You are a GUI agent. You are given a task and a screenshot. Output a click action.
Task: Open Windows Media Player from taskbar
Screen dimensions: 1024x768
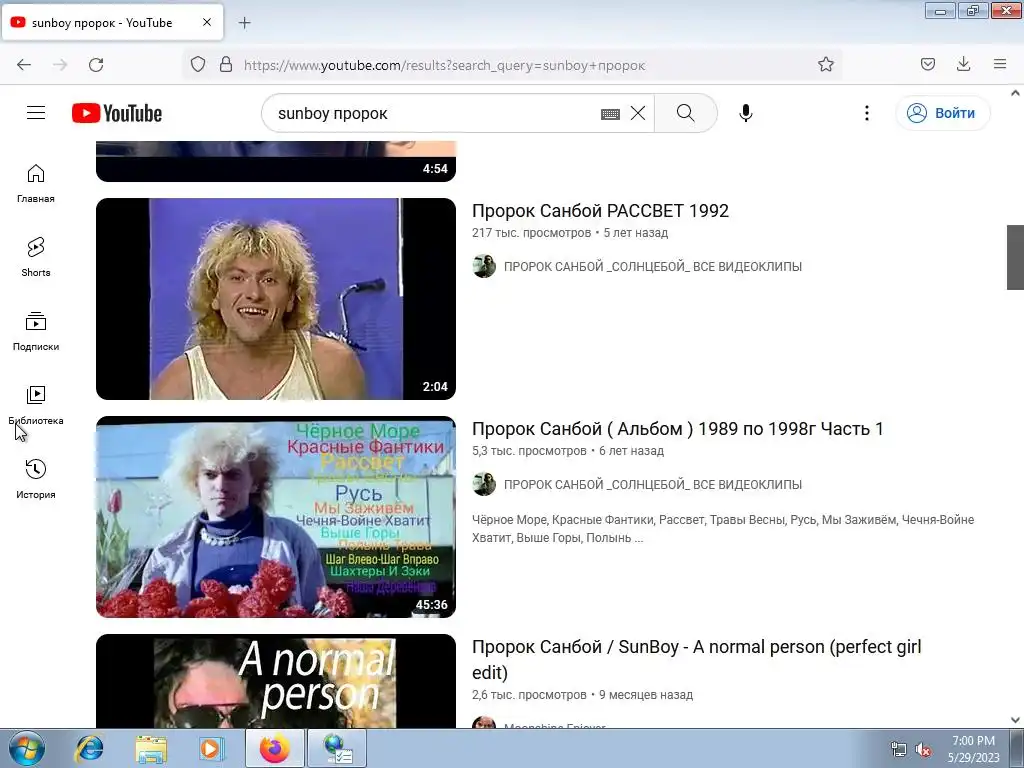212,748
